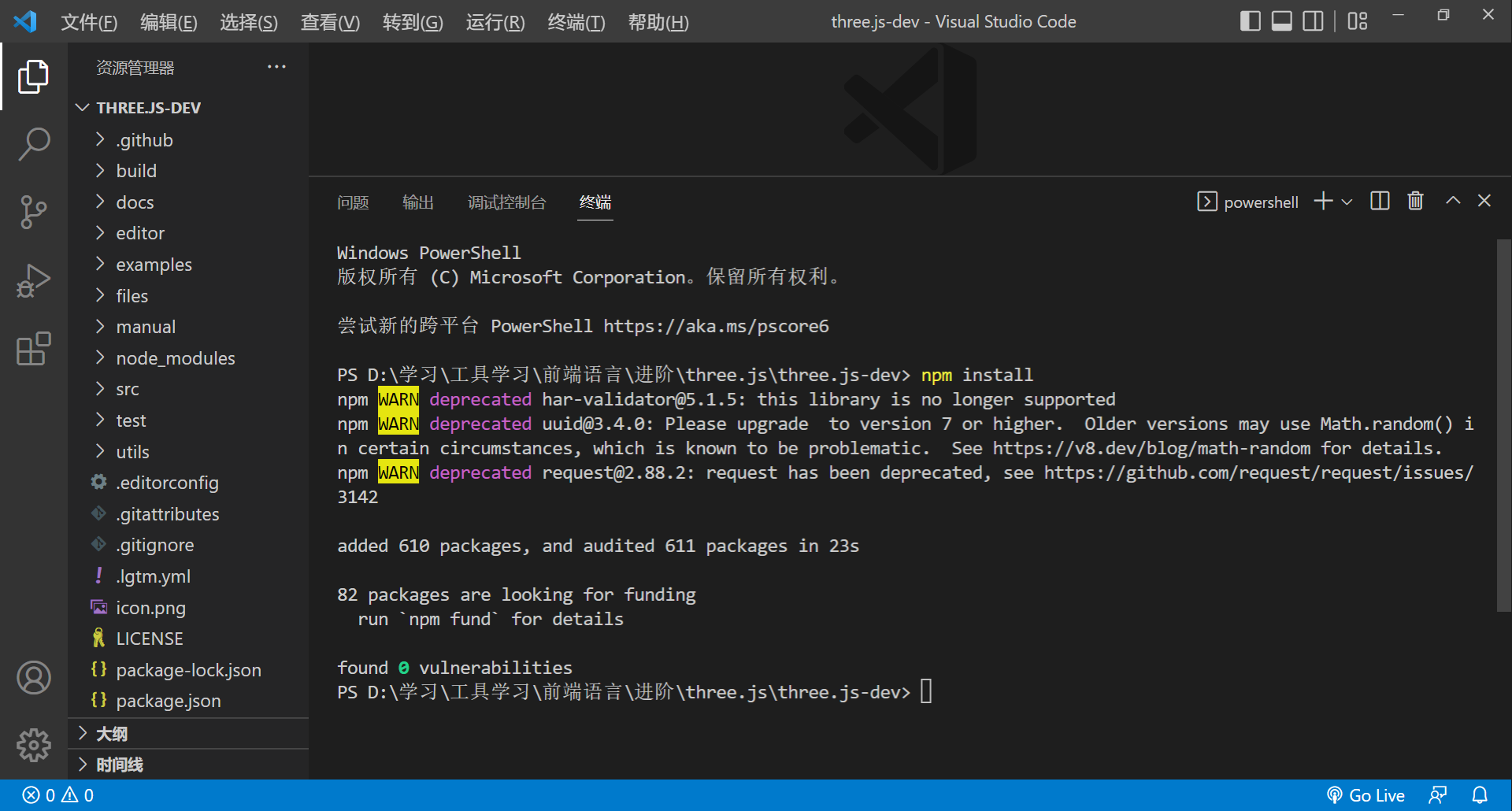The height and width of the screenshot is (811, 1512).
Task: Kill the terminal with the trash icon
Action: point(1415,202)
